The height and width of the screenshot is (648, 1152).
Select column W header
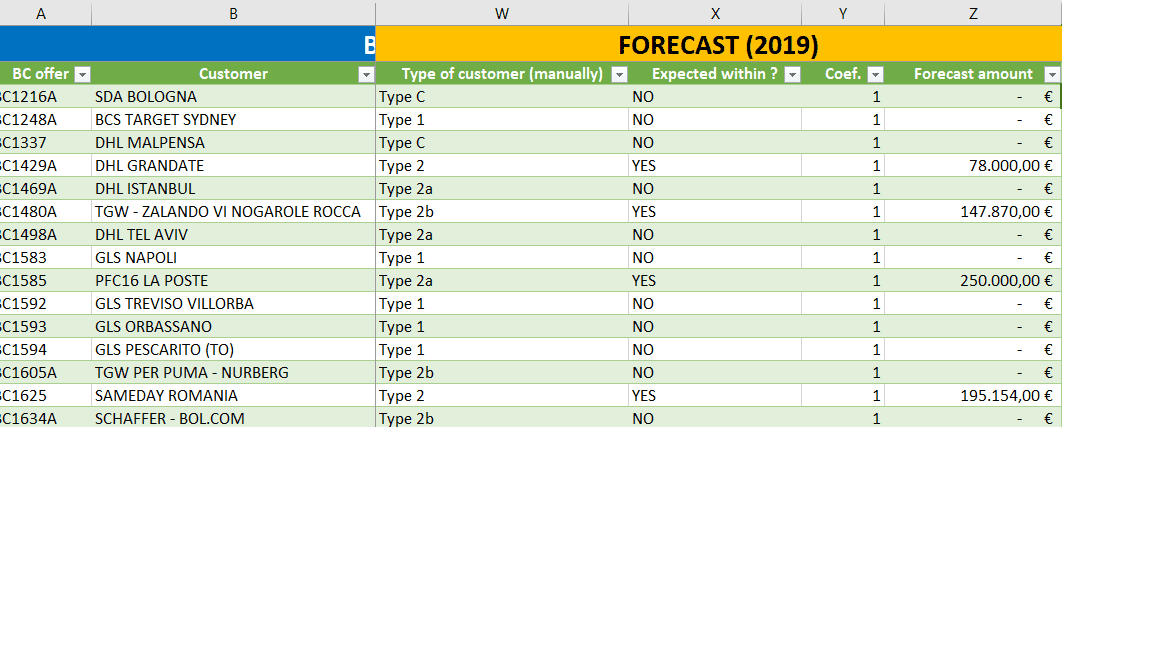pos(502,13)
